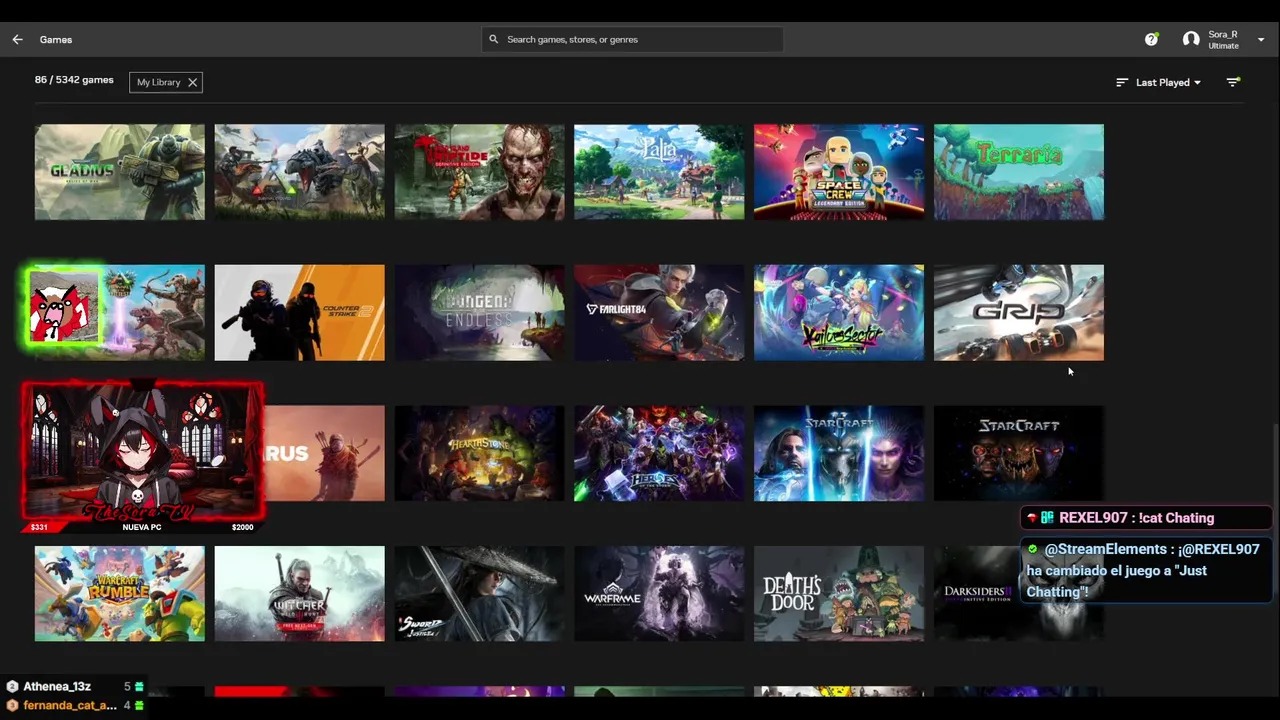Screen dimensions: 1280x720
Task: Select the Hearthstone game tile
Action: point(479,453)
